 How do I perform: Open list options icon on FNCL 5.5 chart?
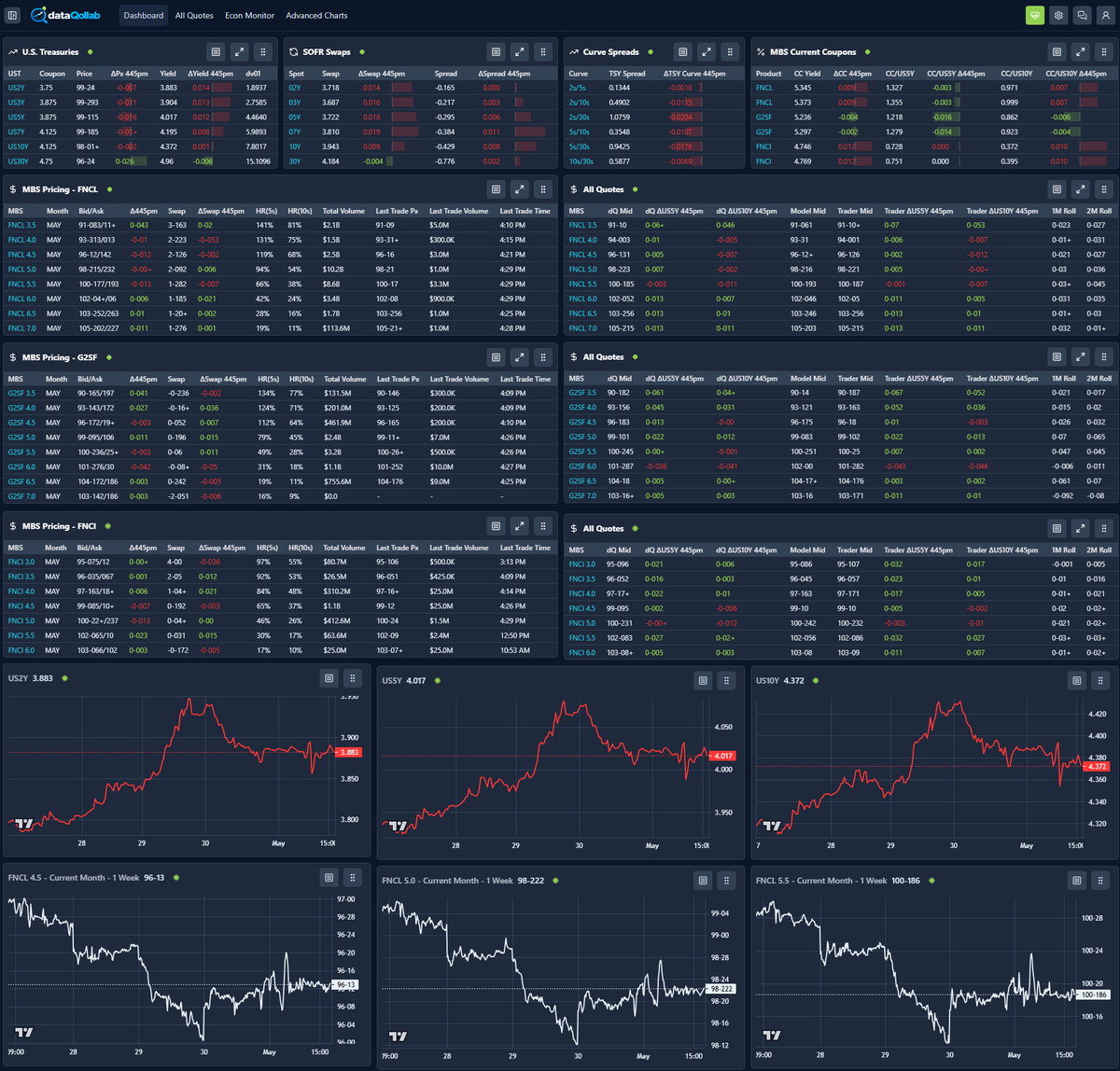[1077, 881]
